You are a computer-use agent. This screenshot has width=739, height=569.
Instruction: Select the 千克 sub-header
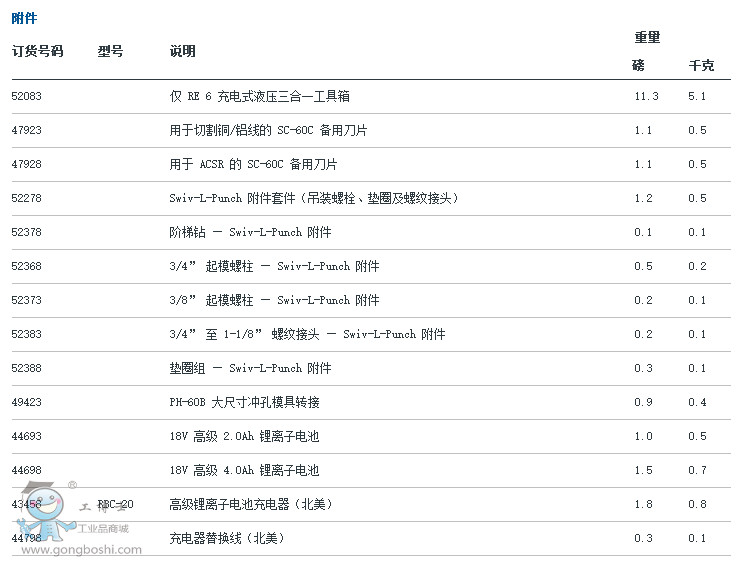701,65
